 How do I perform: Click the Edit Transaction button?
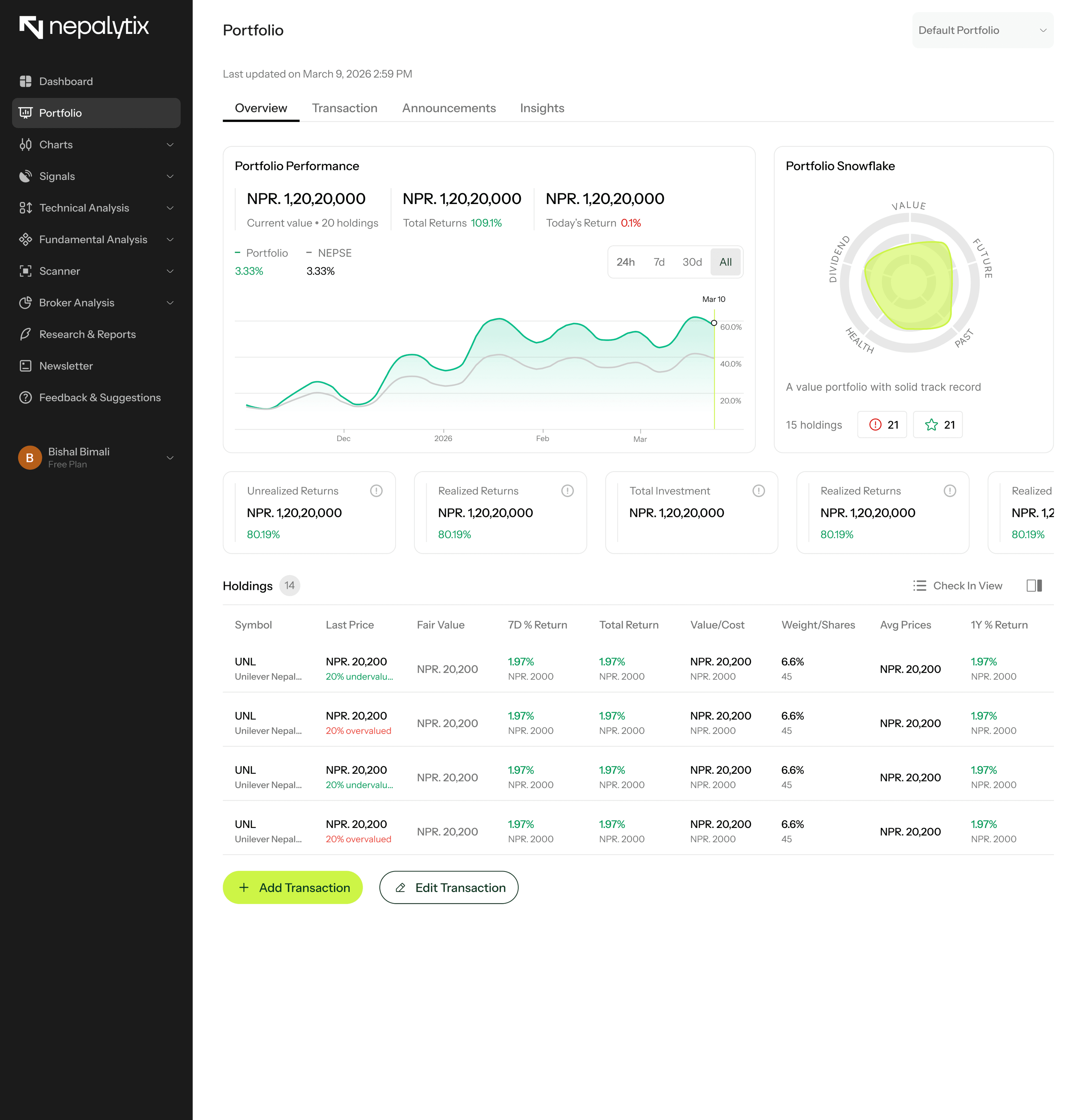click(x=449, y=887)
